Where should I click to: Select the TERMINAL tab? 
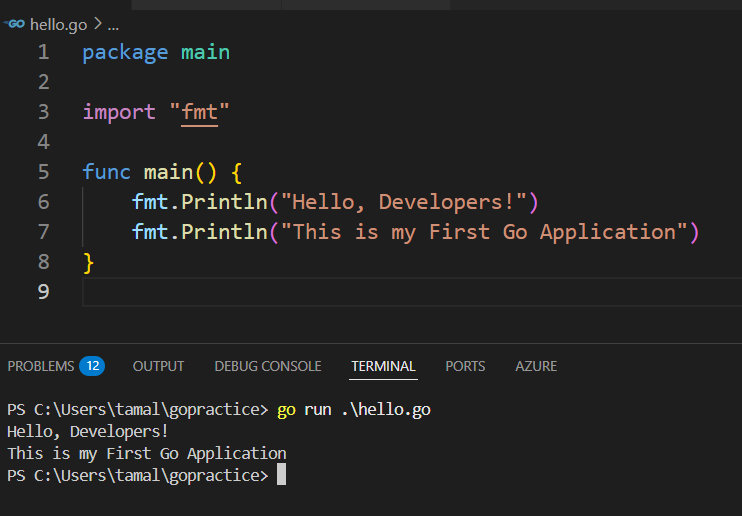pyautogui.click(x=383, y=366)
